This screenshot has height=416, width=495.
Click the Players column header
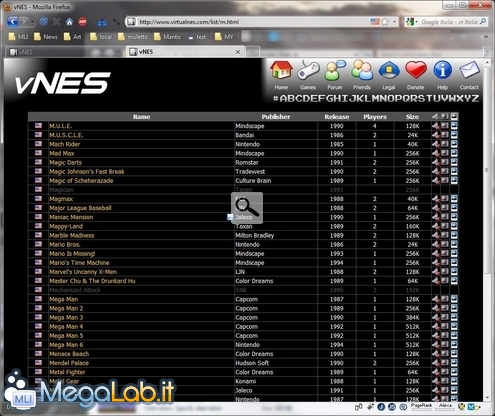point(375,117)
